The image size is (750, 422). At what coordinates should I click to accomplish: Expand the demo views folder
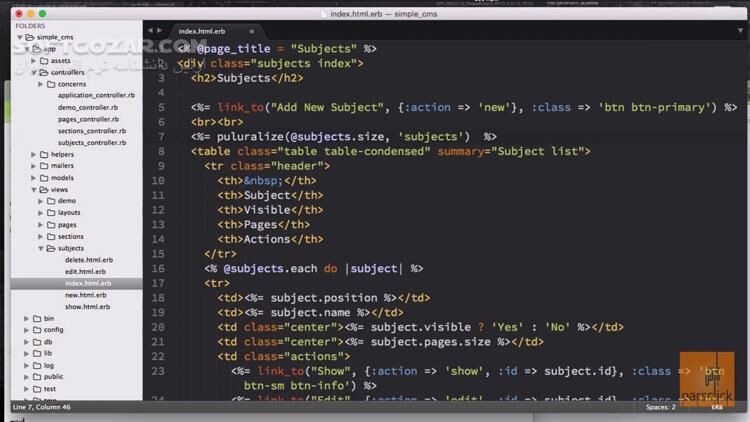click(x=40, y=201)
